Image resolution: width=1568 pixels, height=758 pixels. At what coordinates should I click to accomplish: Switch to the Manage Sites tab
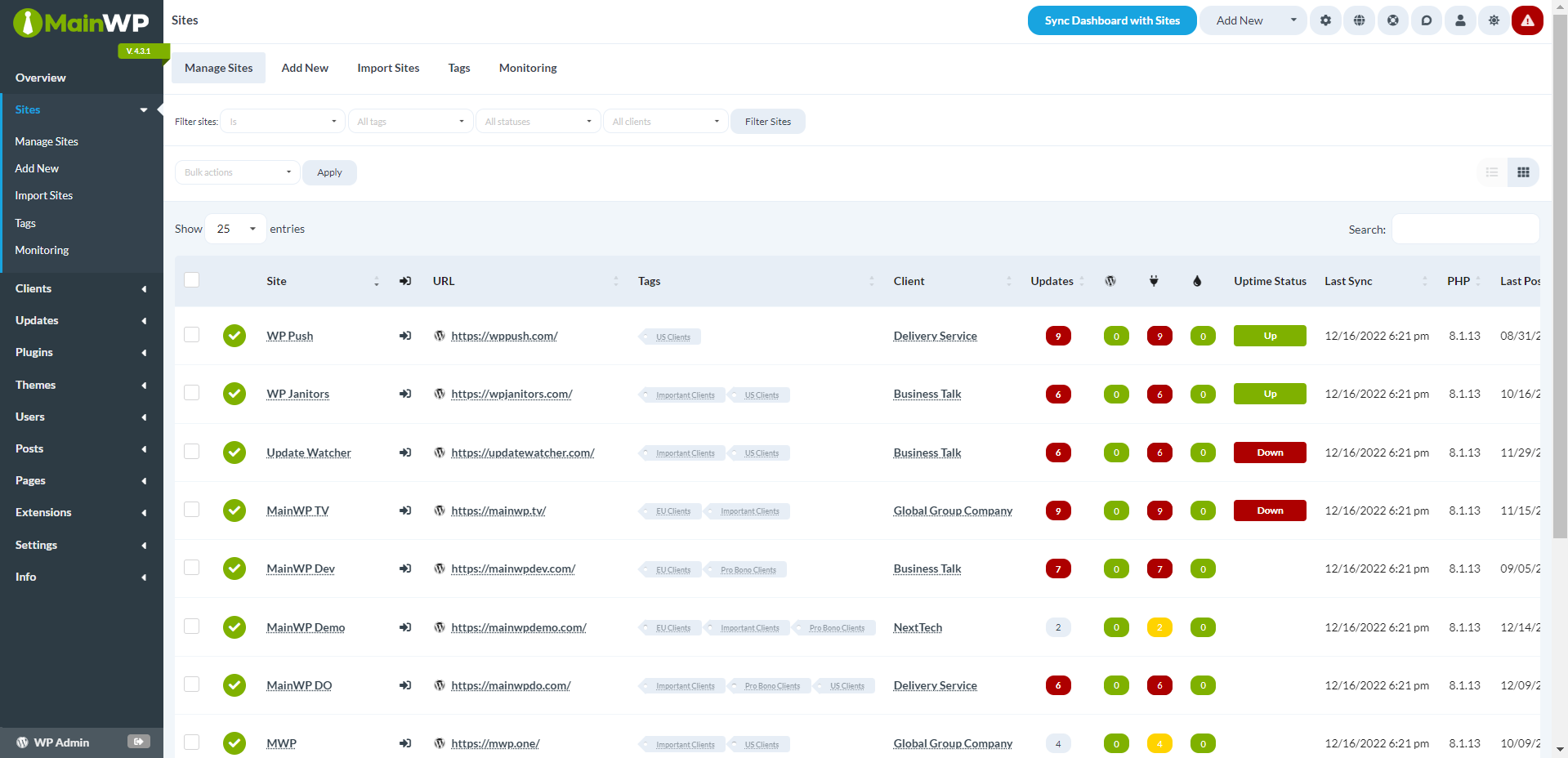tap(218, 68)
